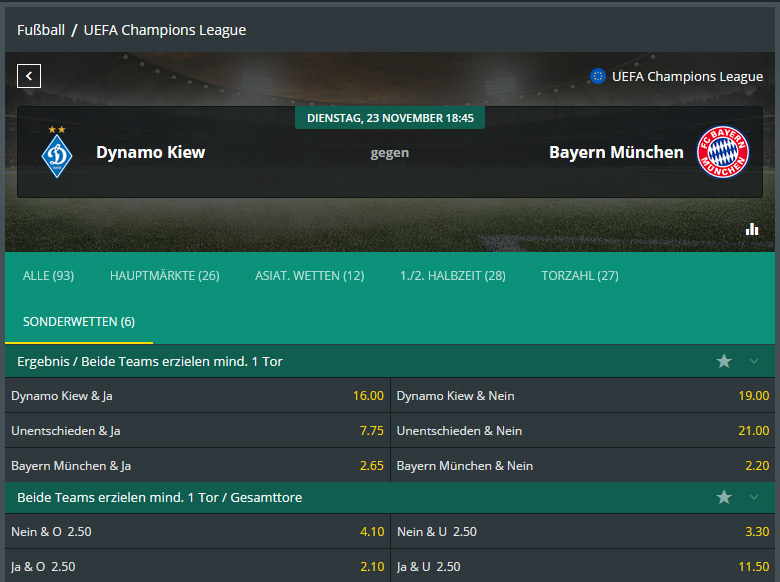Image resolution: width=780 pixels, height=582 pixels.
Task: Pick Bayern München & Ja at 2.65
Action: pos(197,465)
